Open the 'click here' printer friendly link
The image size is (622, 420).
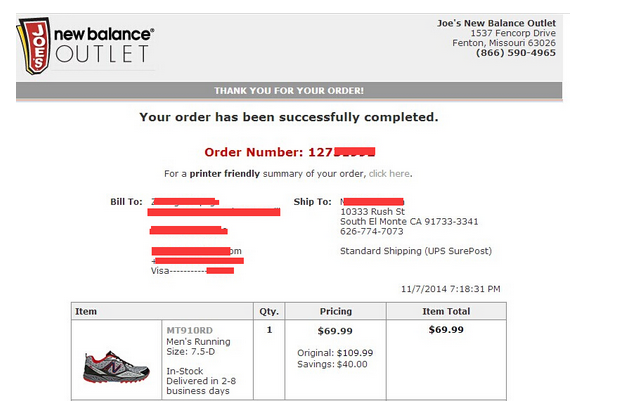390,174
